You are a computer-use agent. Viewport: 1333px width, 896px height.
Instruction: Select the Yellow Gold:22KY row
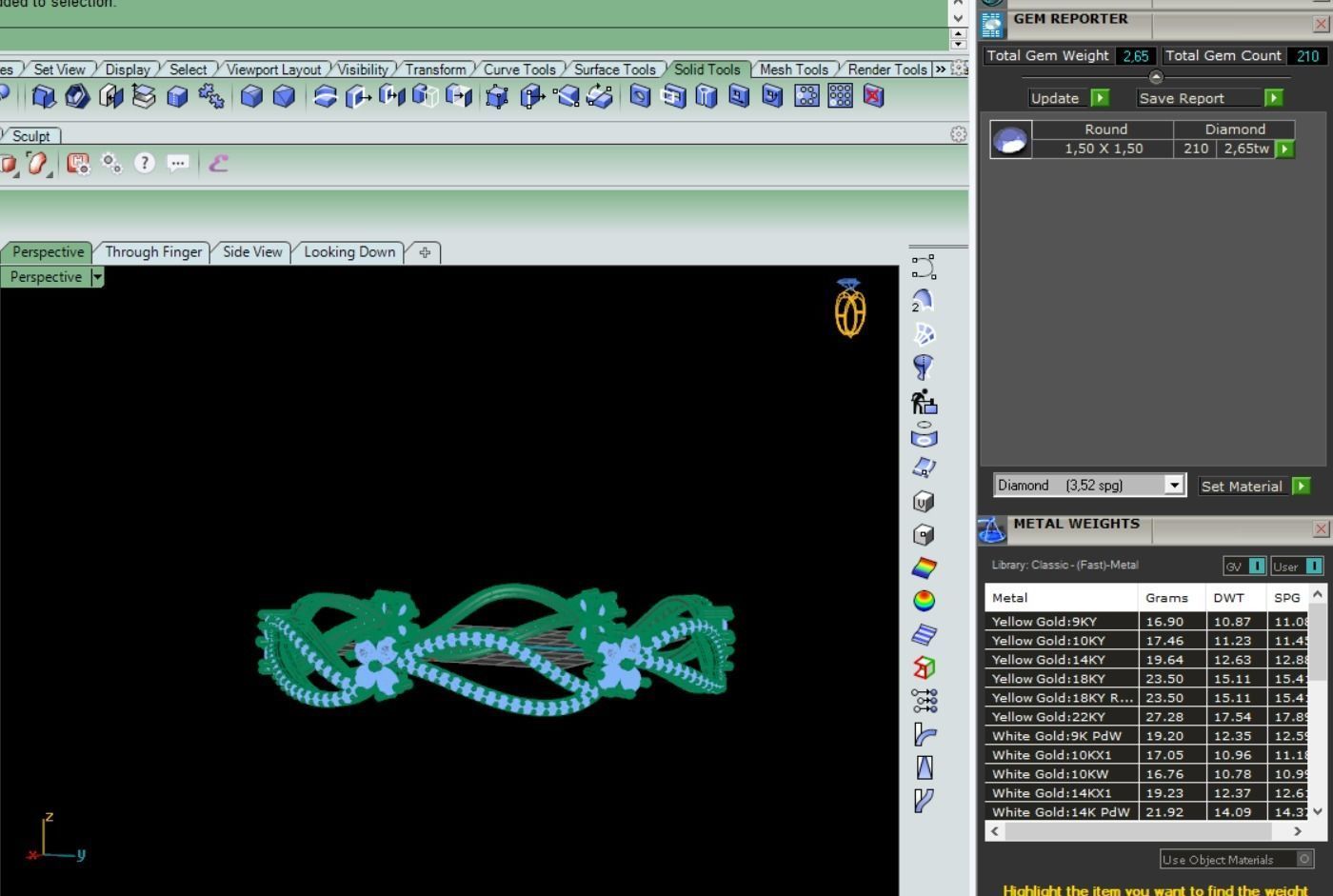pyautogui.click(x=1146, y=717)
